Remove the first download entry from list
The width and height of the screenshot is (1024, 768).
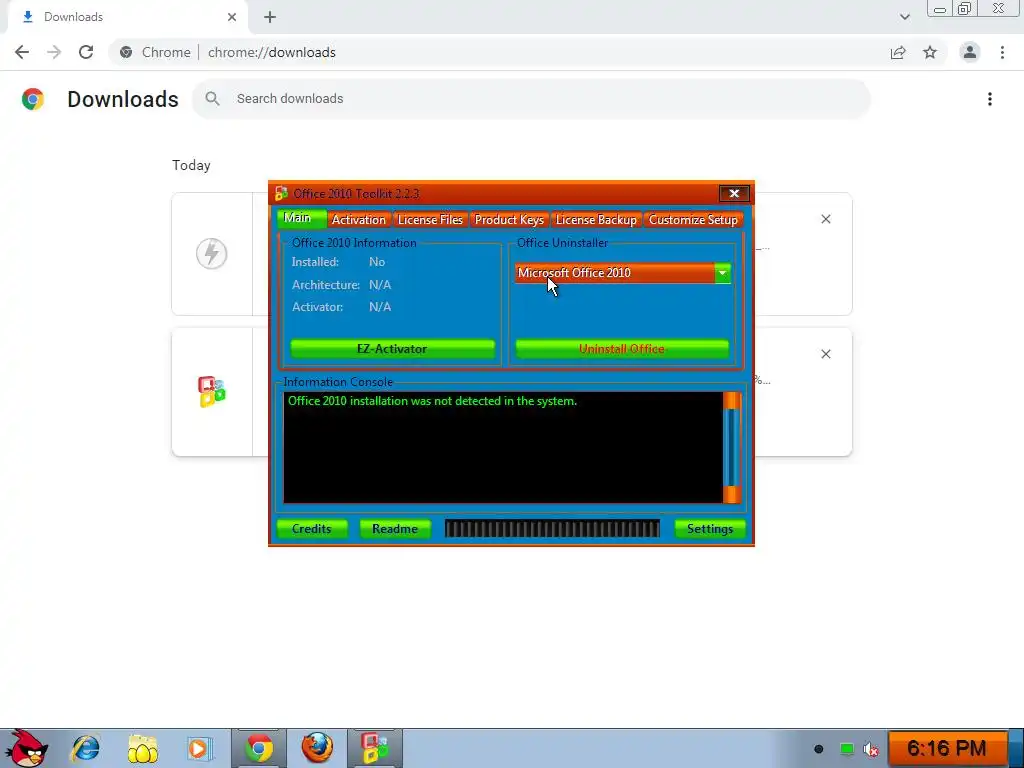[825, 219]
